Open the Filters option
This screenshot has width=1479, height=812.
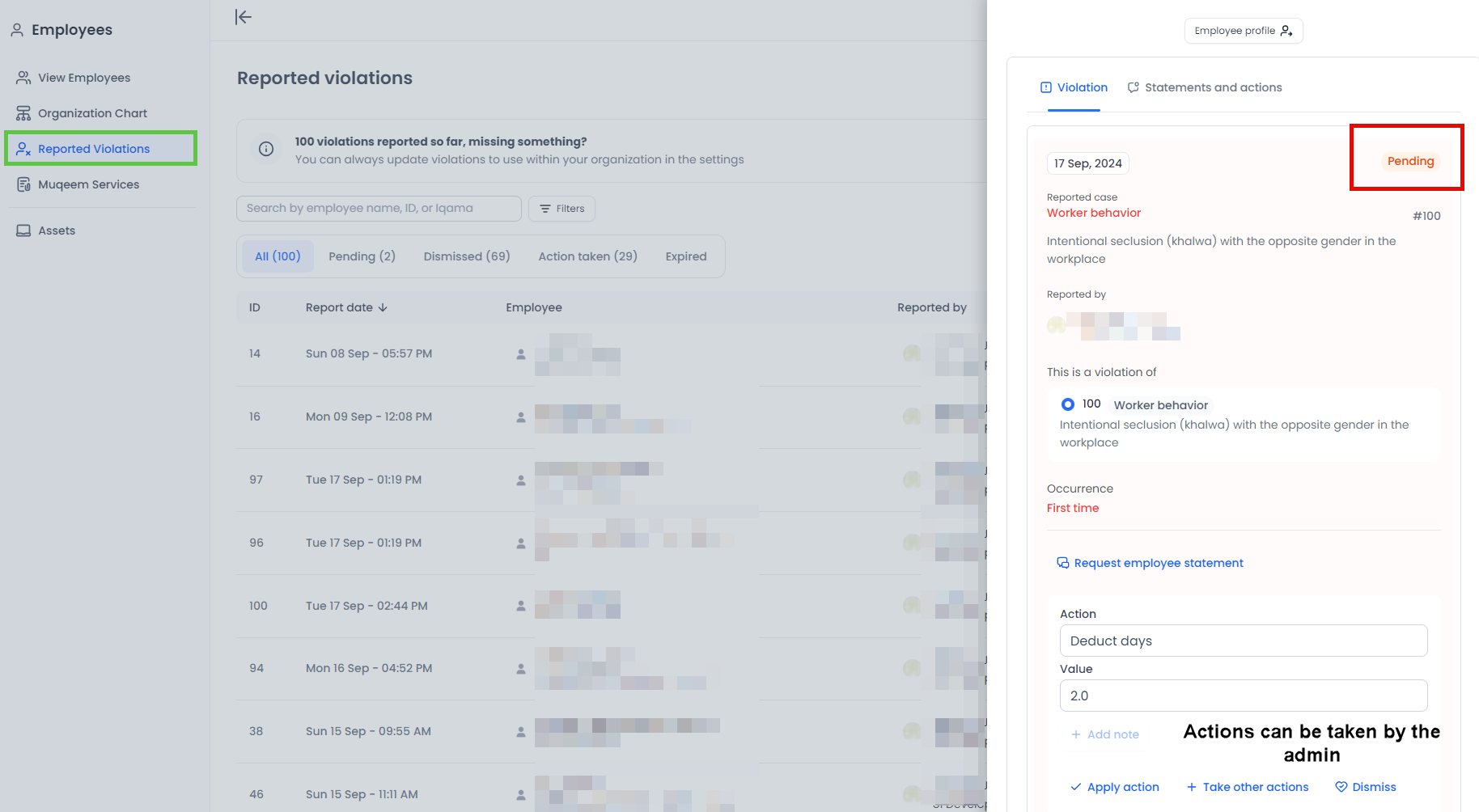click(x=562, y=209)
